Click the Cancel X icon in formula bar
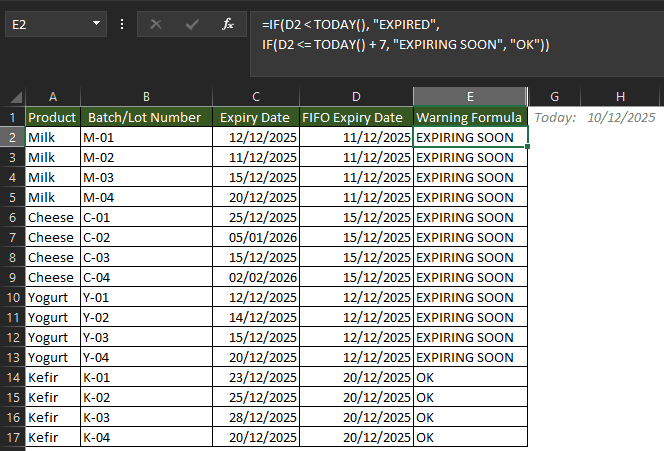Viewport: 664px width, 451px height. pyautogui.click(x=156, y=24)
